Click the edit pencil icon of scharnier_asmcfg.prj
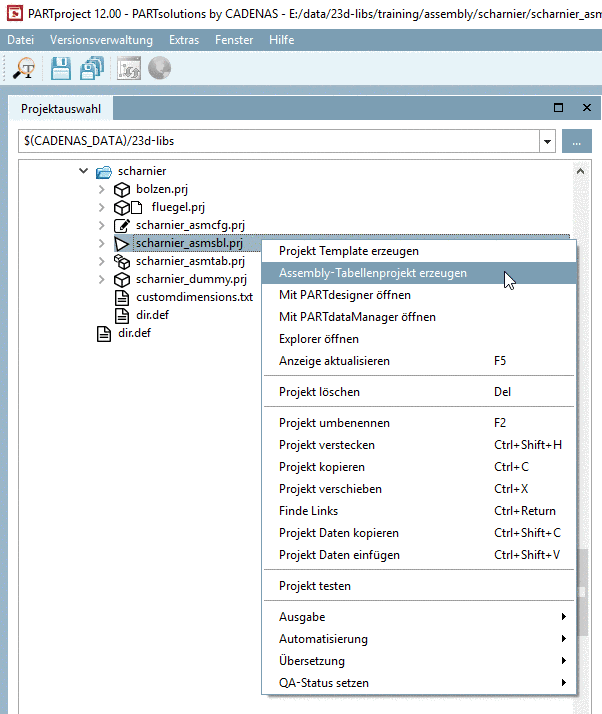602x714 pixels. 122,225
